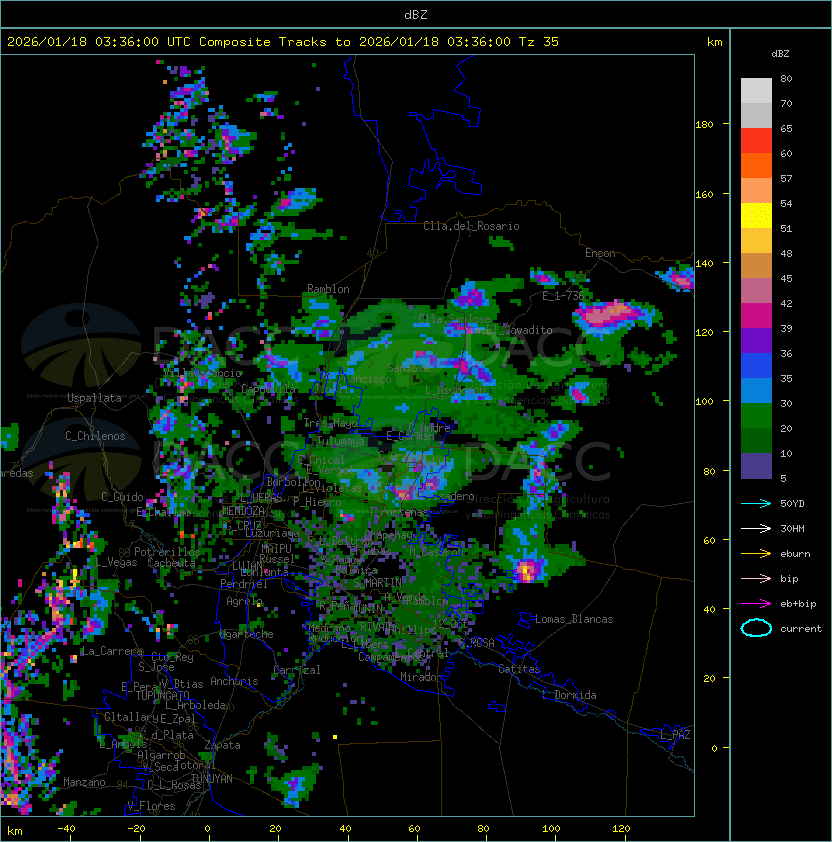
Task: Click the 'Zapata' map label
Action: pos(222,745)
